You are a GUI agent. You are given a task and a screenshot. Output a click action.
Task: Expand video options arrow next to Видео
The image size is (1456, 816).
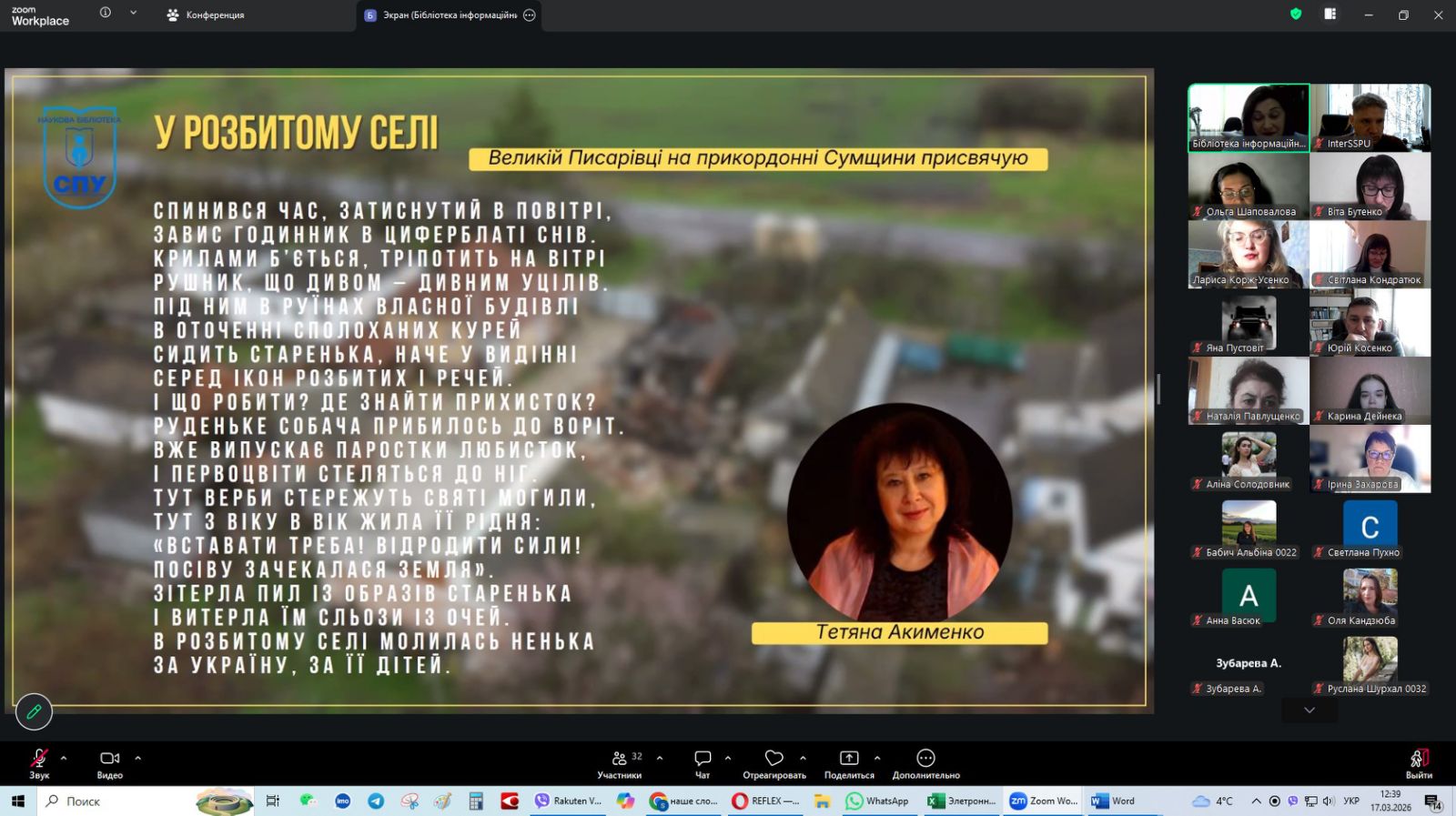click(138, 758)
